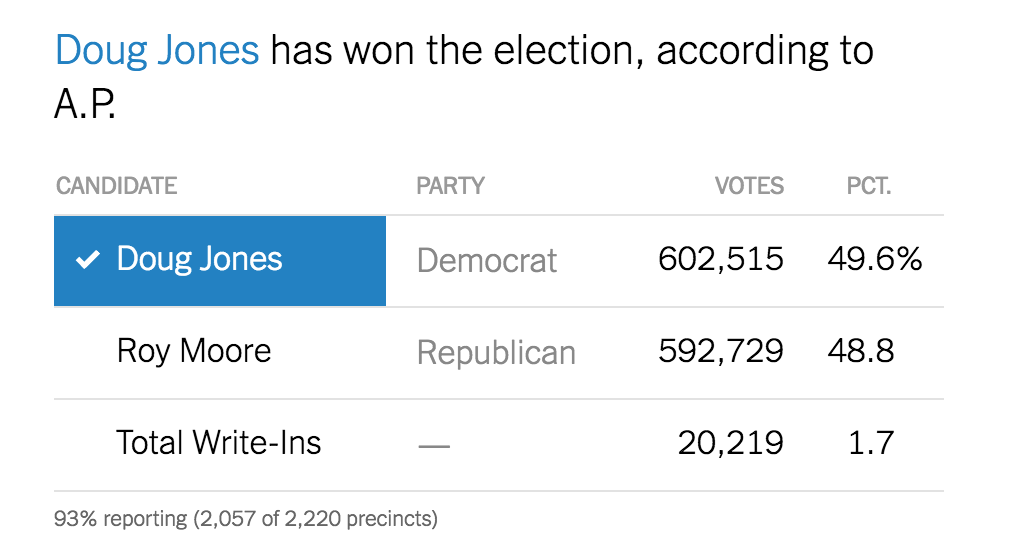
Task: Click the VOTES column header
Action: pyautogui.click(x=749, y=186)
